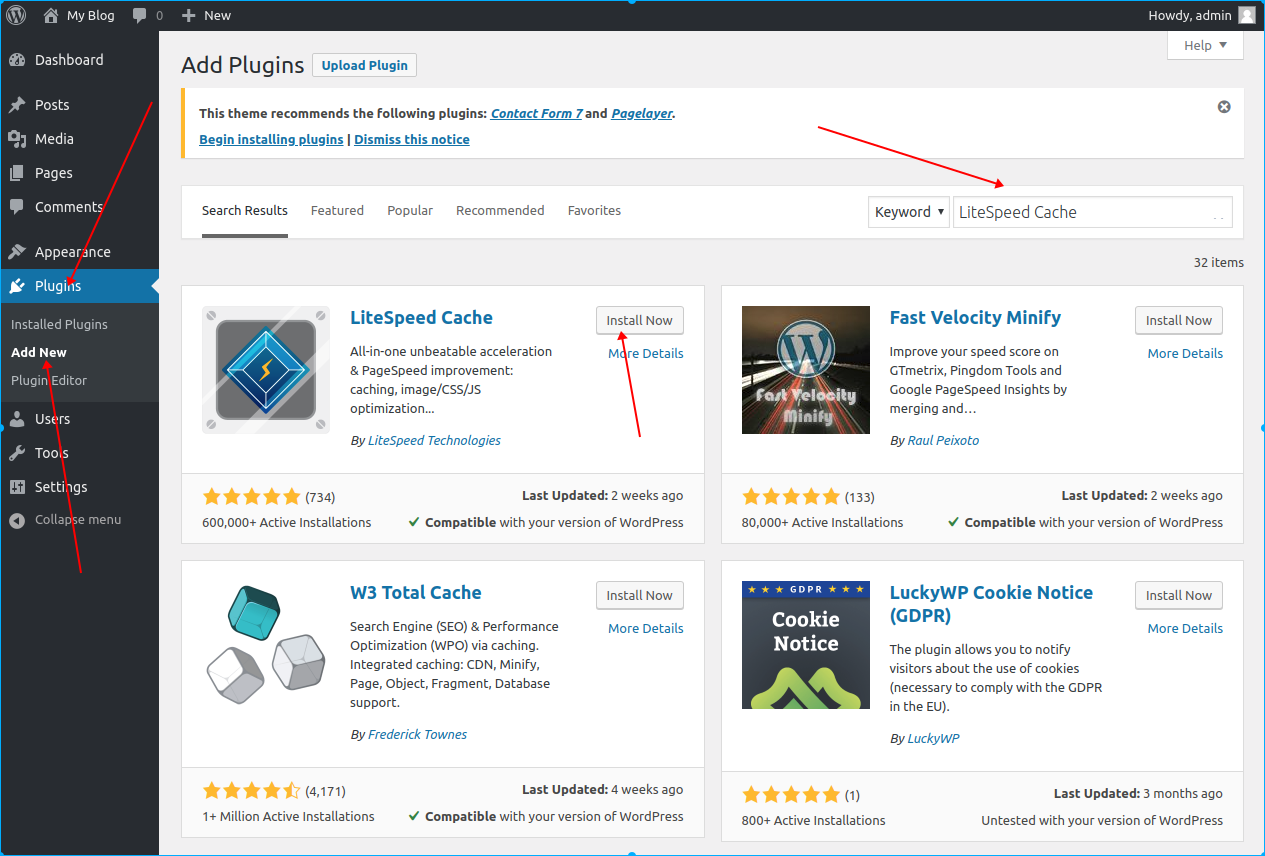Open the Howdy, admin account menu
Screen dimensions: 1265x856
[x=1188, y=15]
